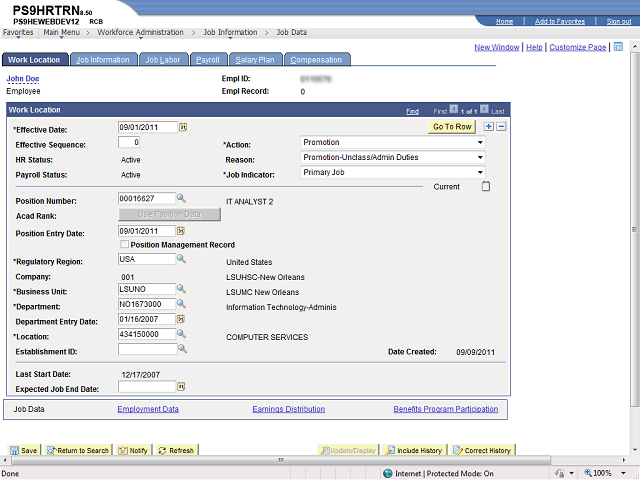
Task: Expand the Job Indicator dropdown
Action: tap(480, 173)
